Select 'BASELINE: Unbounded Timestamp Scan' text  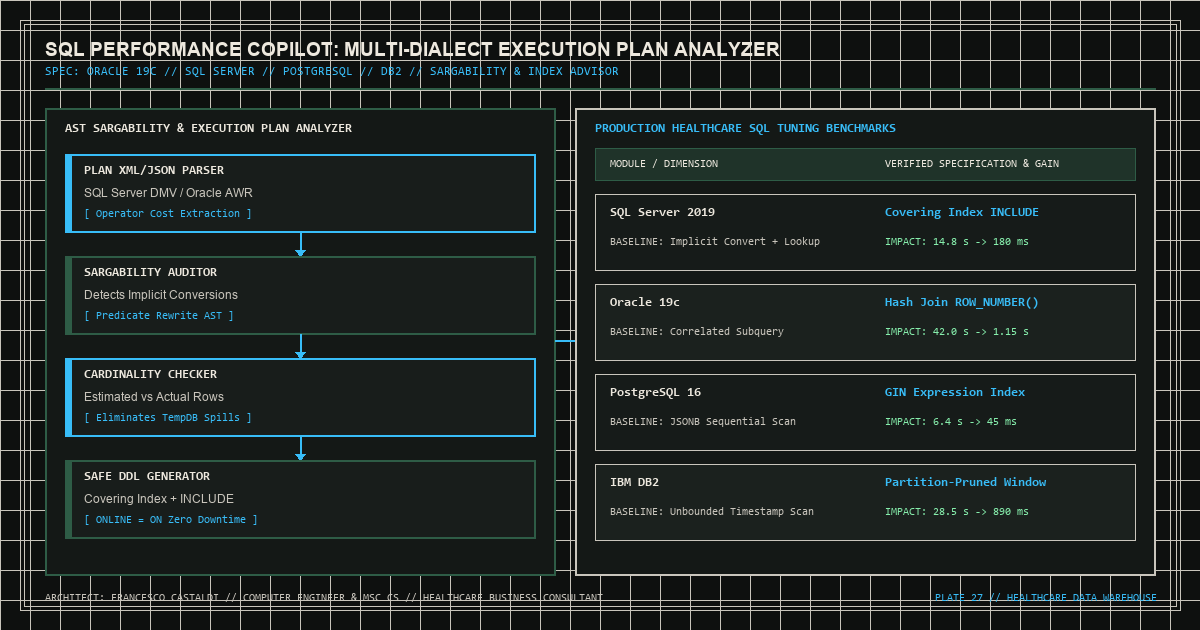(x=712, y=511)
